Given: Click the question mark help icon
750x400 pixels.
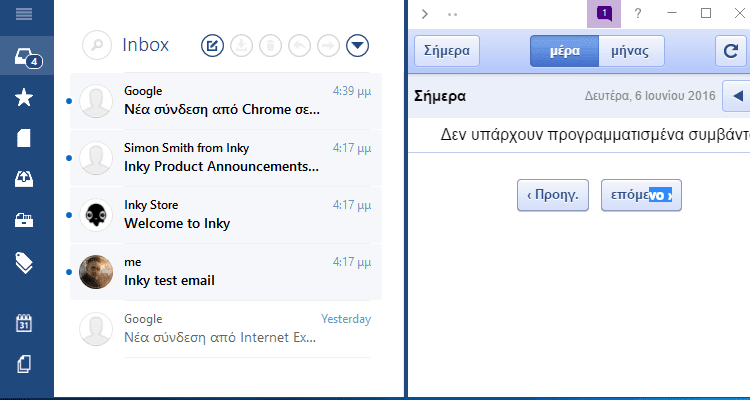Looking at the screenshot, I should (x=638, y=13).
